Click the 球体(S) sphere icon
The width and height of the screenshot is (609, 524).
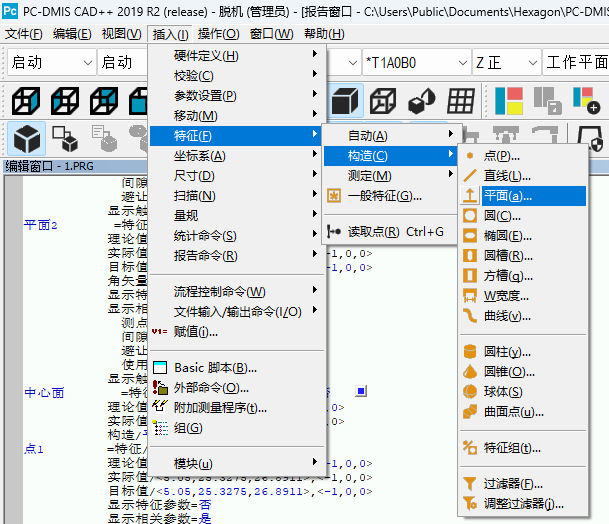470,392
